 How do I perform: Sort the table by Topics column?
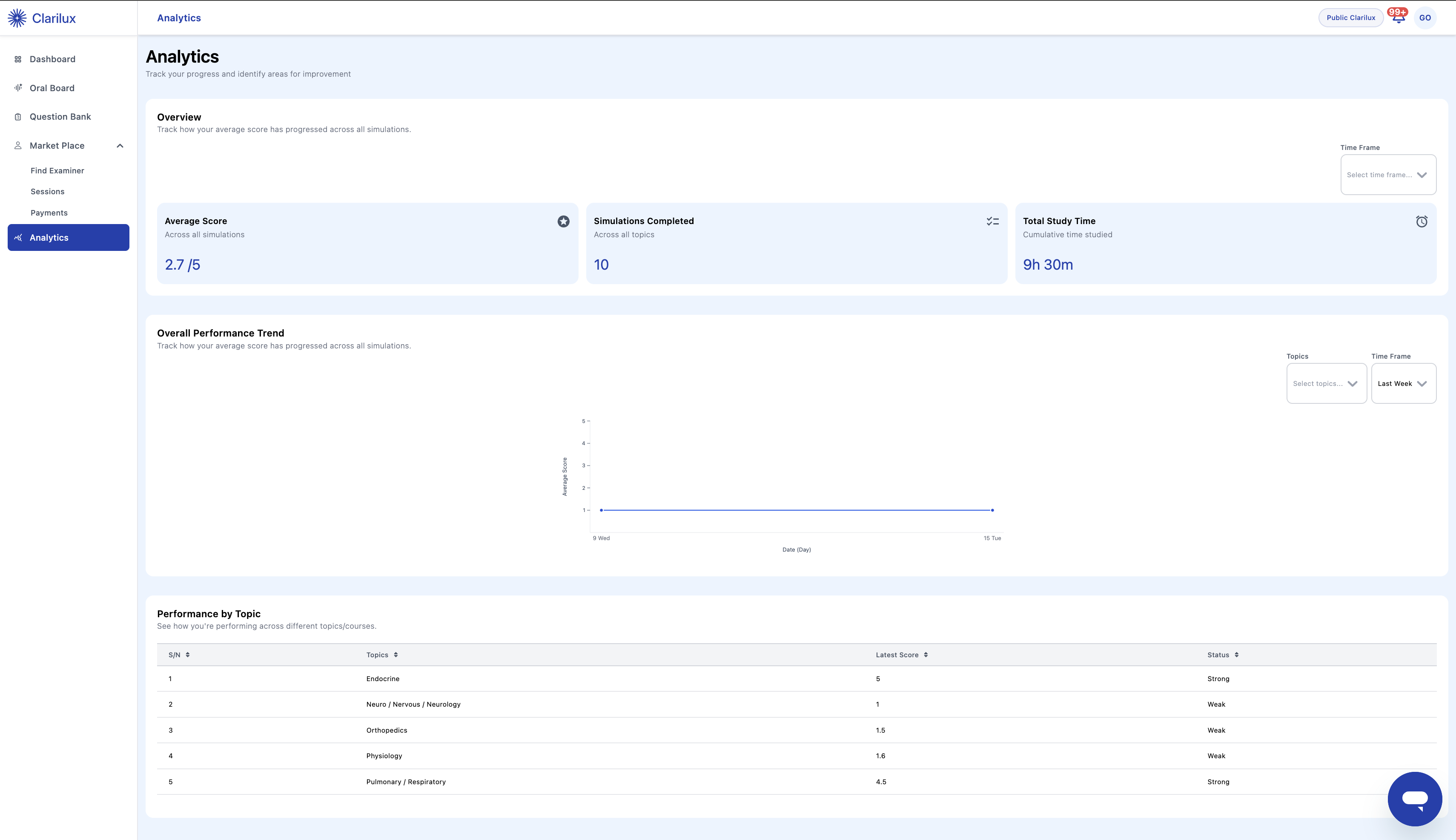(396, 655)
